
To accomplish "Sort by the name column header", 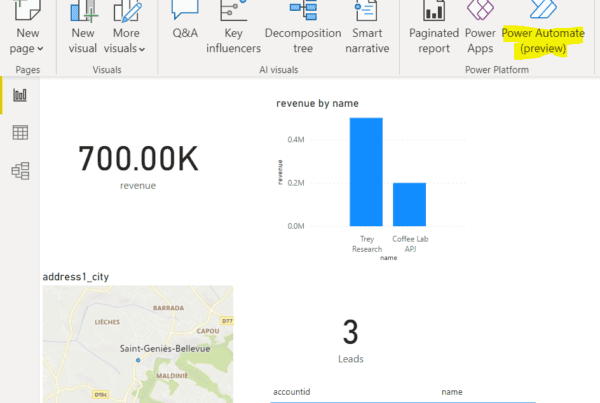I will pyautogui.click(x=452, y=392).
